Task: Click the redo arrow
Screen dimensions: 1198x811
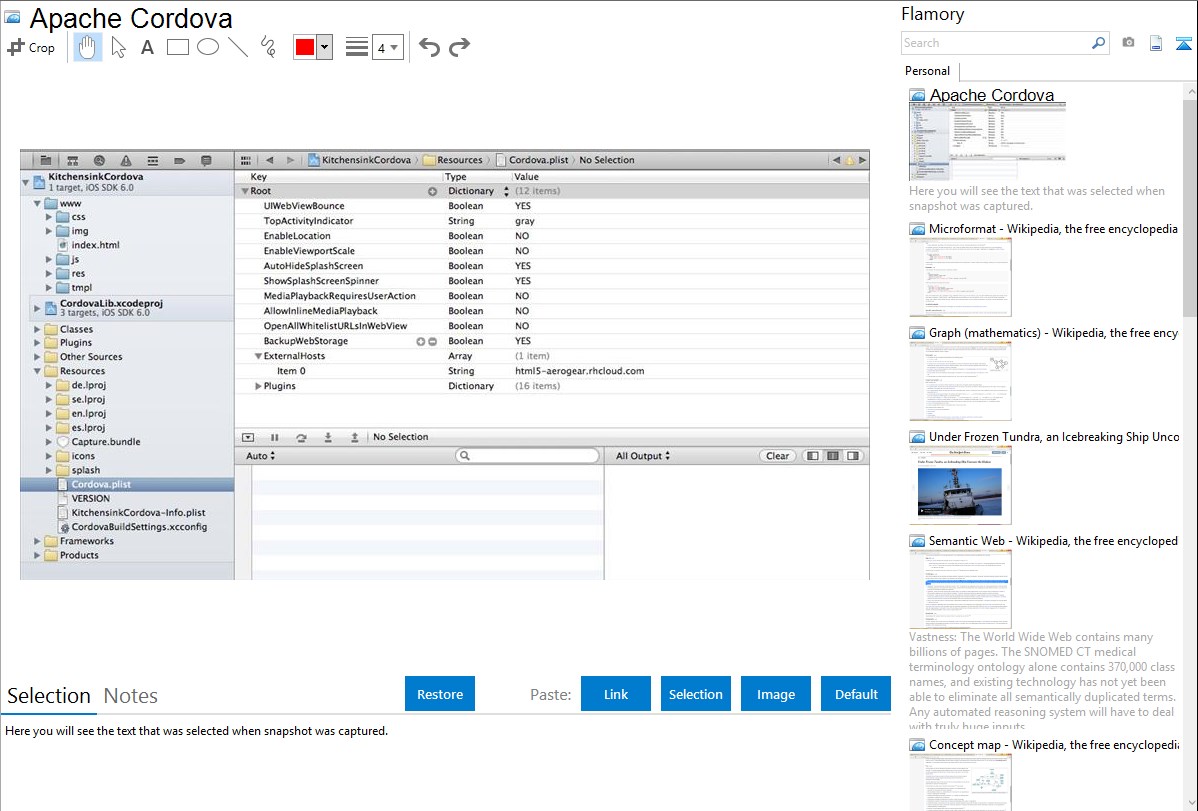Action: (x=459, y=47)
